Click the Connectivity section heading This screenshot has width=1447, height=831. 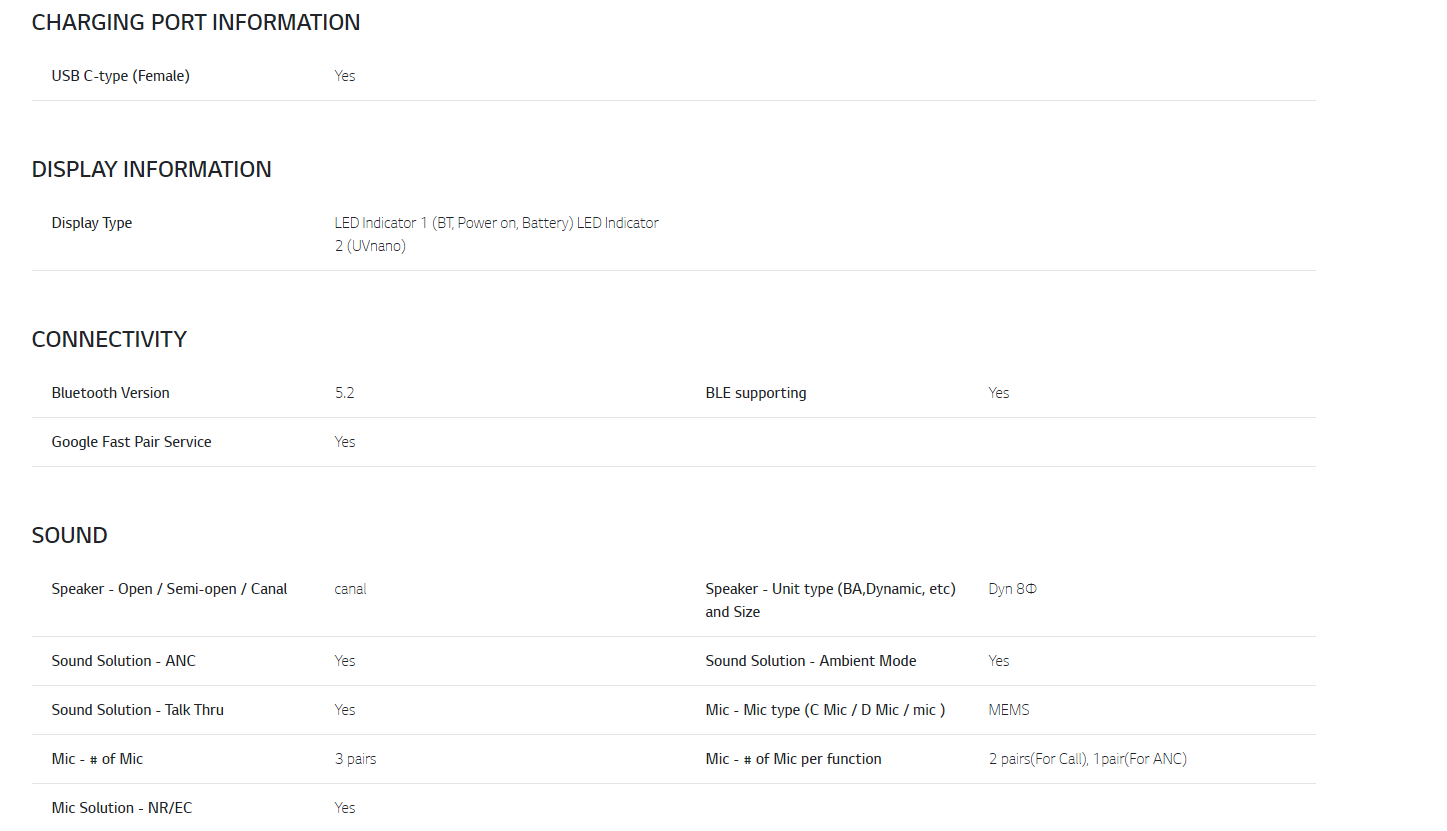tap(109, 340)
